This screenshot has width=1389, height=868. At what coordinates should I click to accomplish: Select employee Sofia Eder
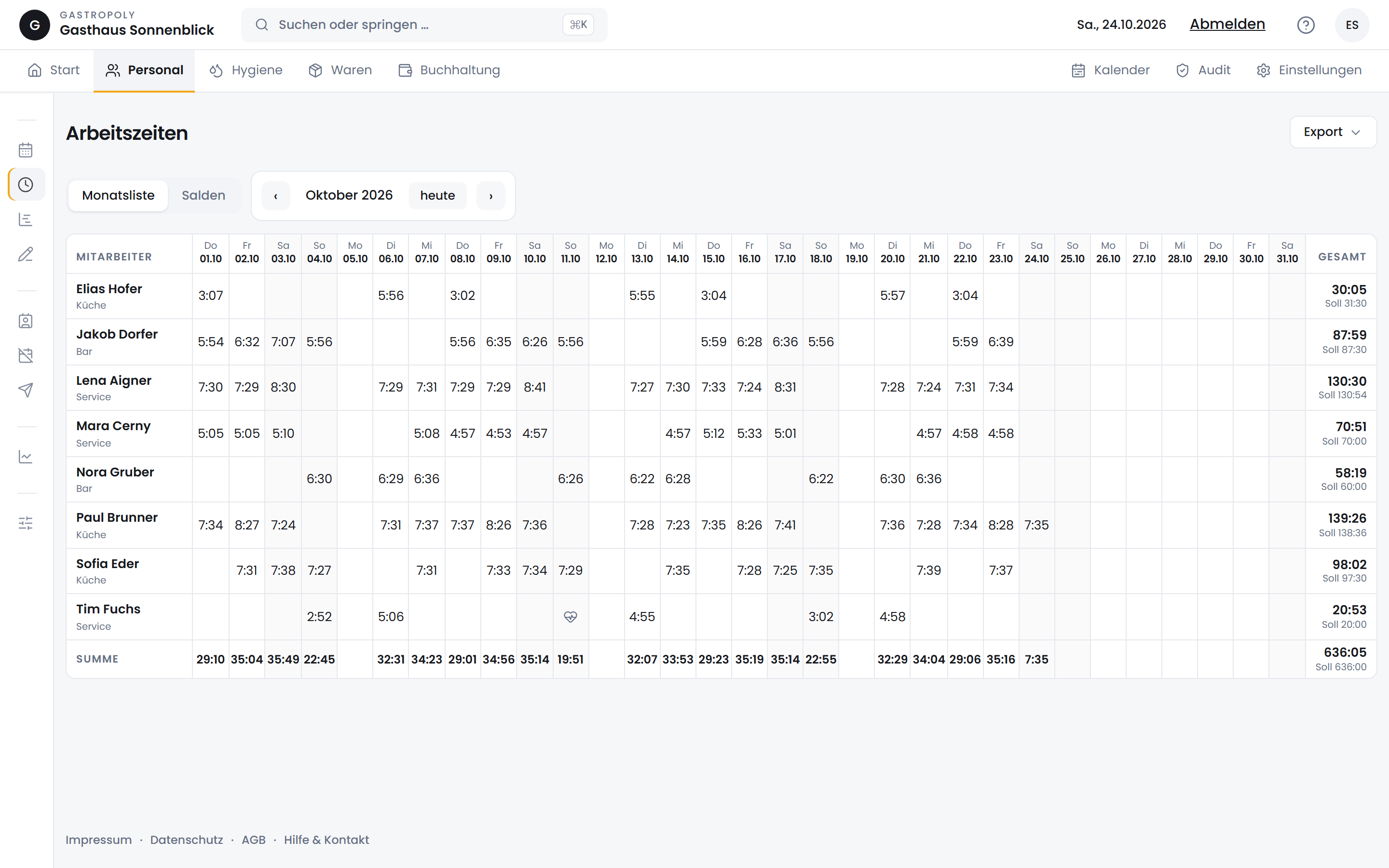coord(108,564)
